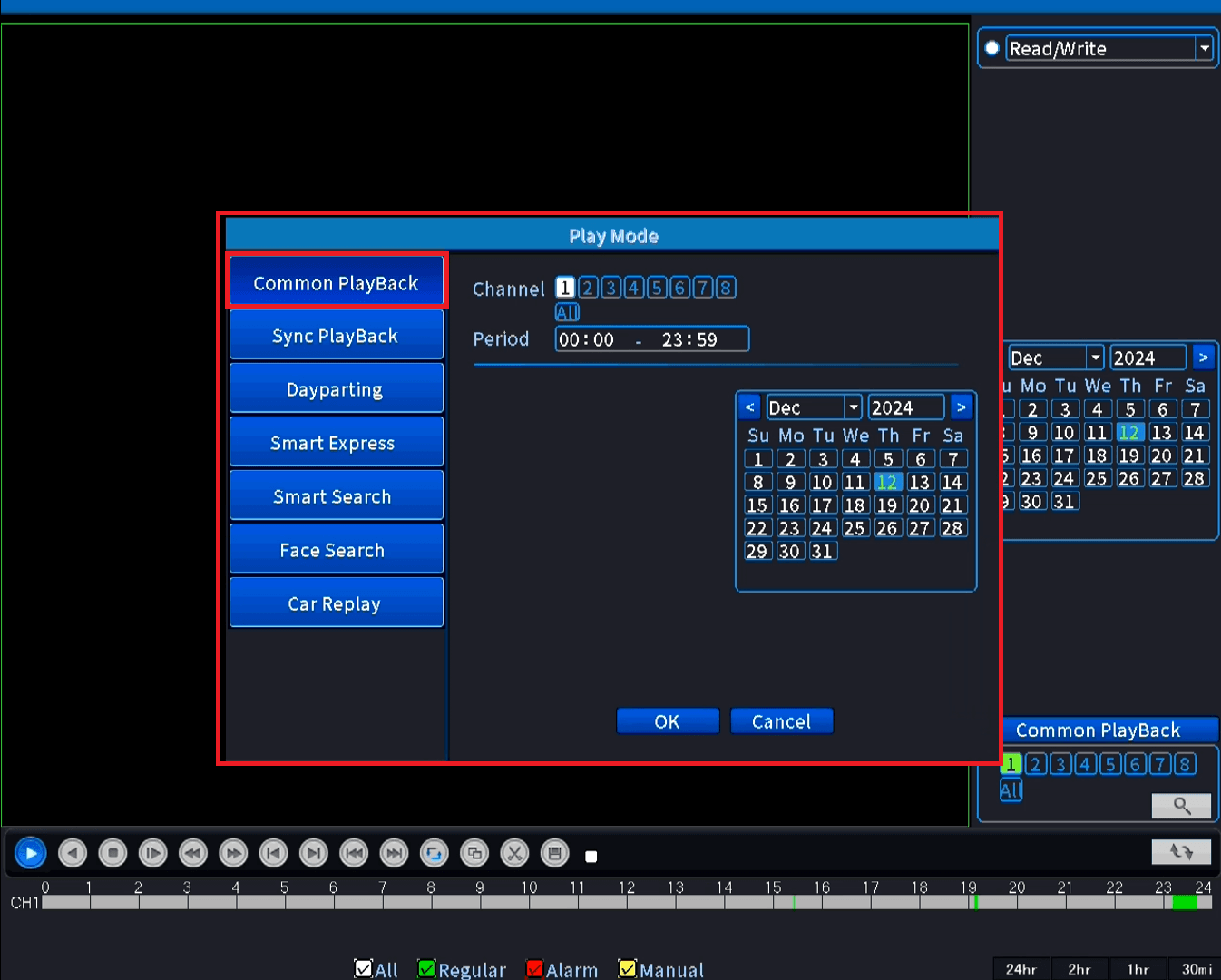Open the Read/Write dropdown
This screenshot has height=980, width=1221.
point(1204,48)
